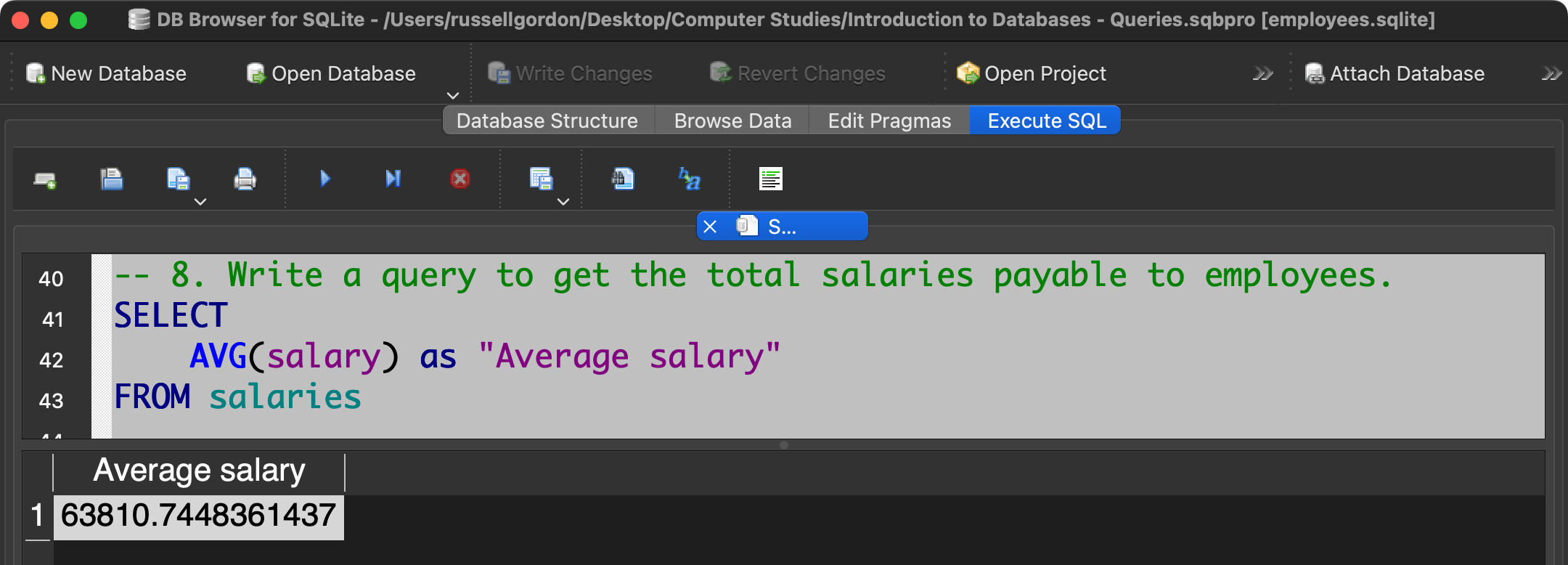Click the comment/uncomment lines icon
The height and width of the screenshot is (565, 1568).
click(770, 179)
